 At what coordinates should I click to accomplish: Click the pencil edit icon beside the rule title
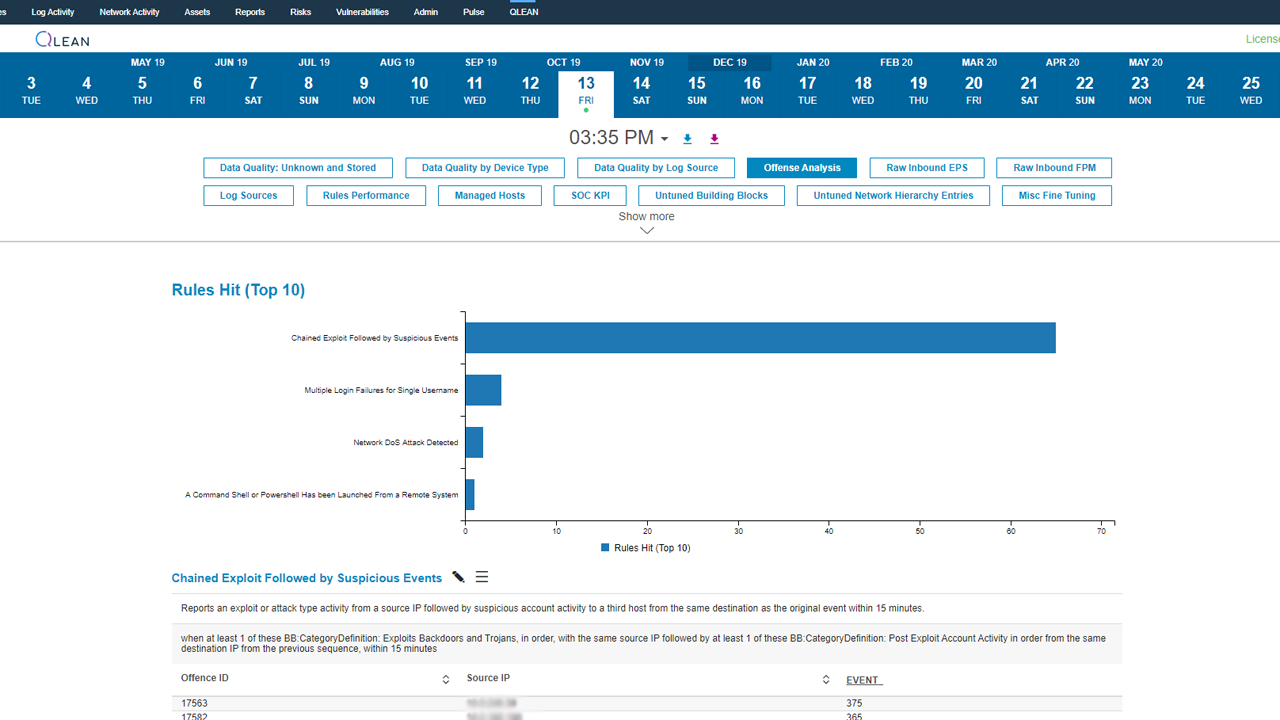coord(458,577)
